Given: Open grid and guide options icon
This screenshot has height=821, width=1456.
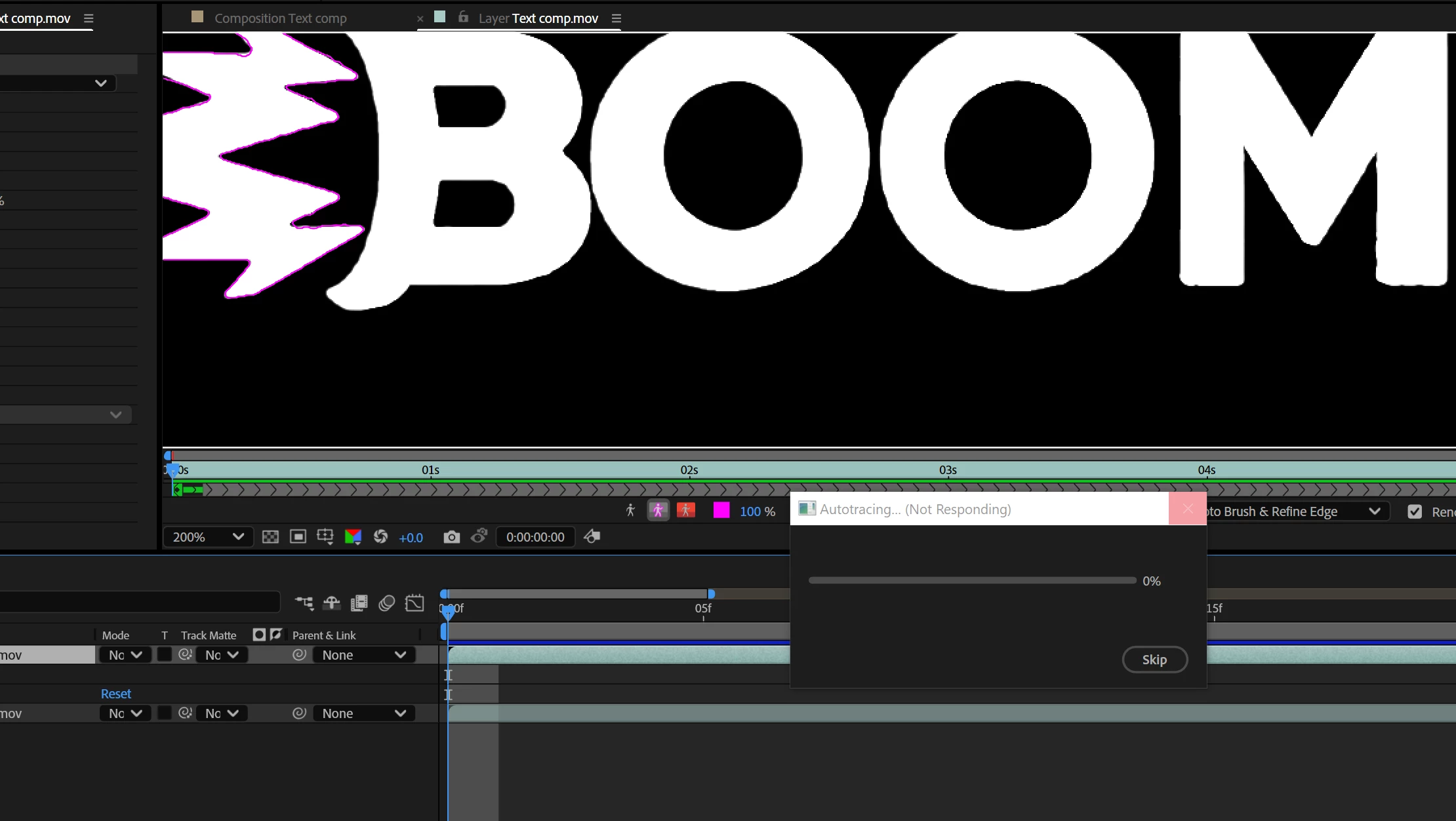Looking at the screenshot, I should pos(325,537).
